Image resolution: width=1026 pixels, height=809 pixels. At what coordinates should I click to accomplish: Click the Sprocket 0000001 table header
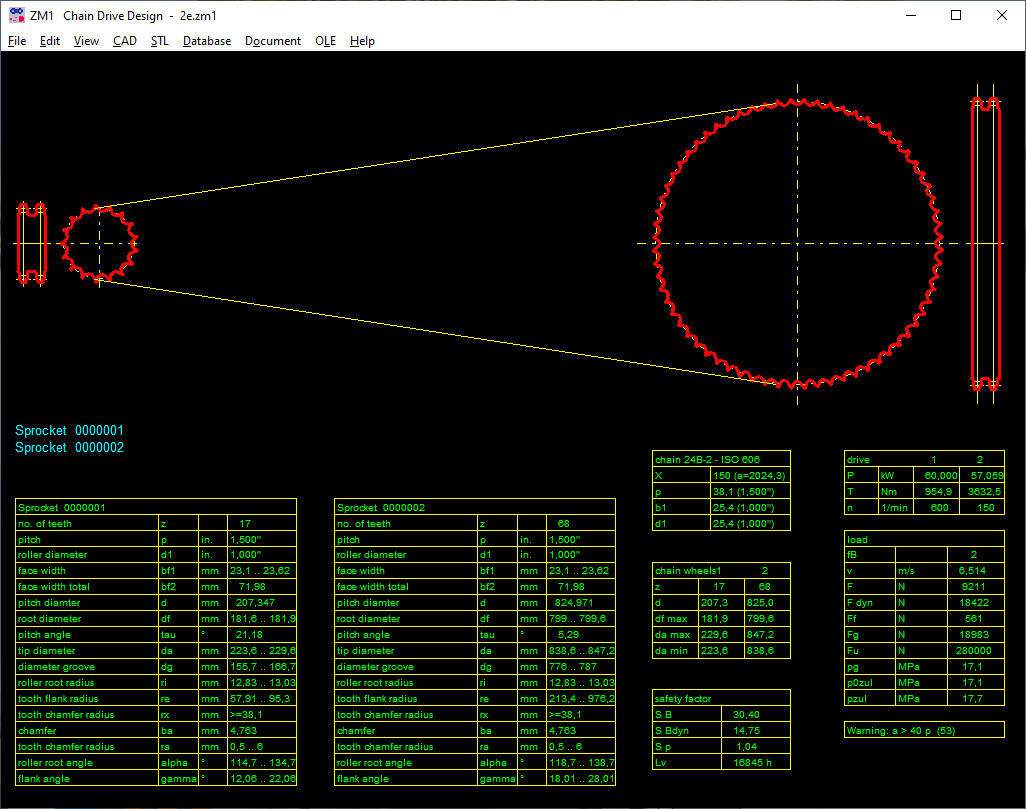[61, 507]
